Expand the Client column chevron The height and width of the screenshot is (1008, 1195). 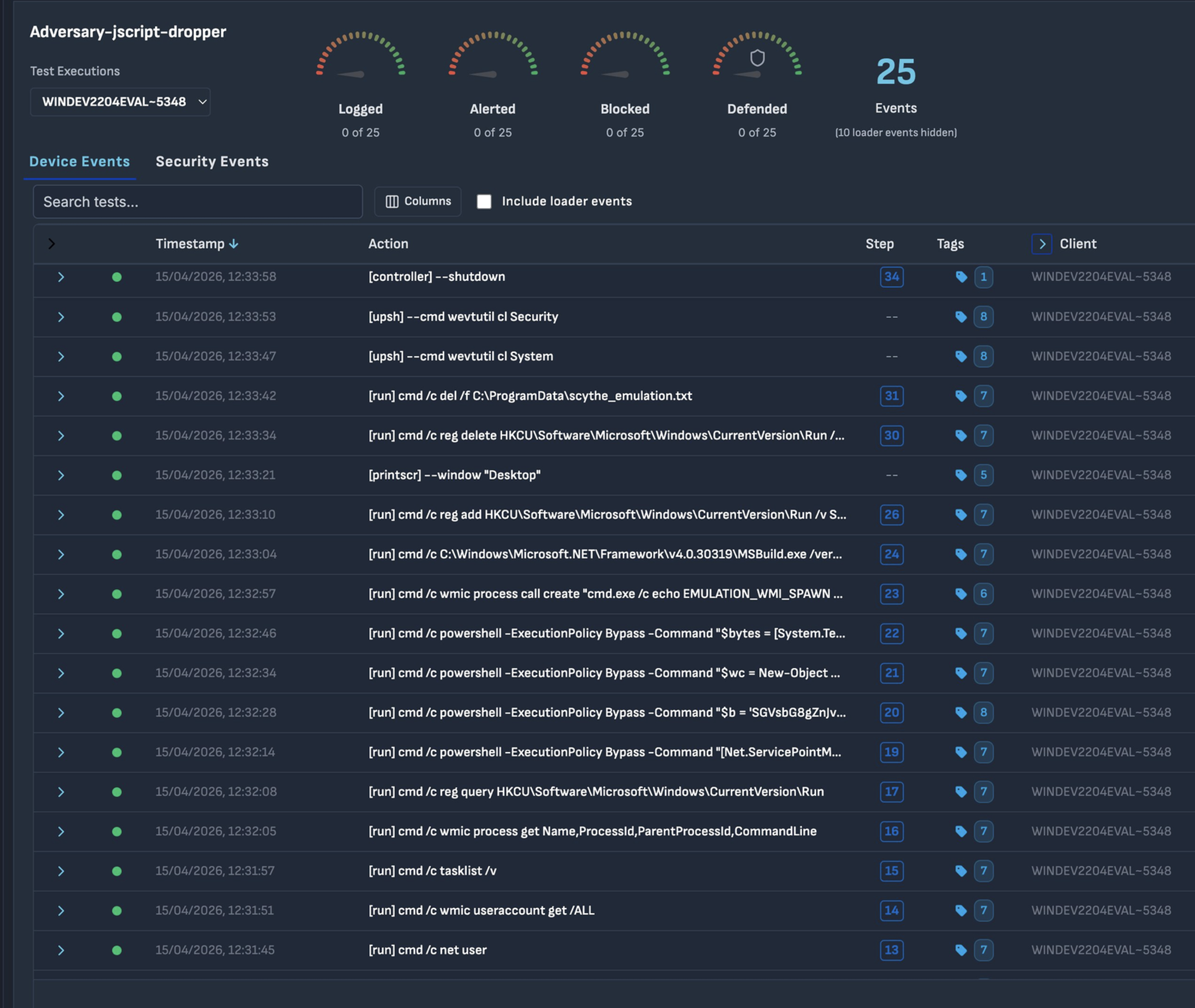[x=1041, y=244]
